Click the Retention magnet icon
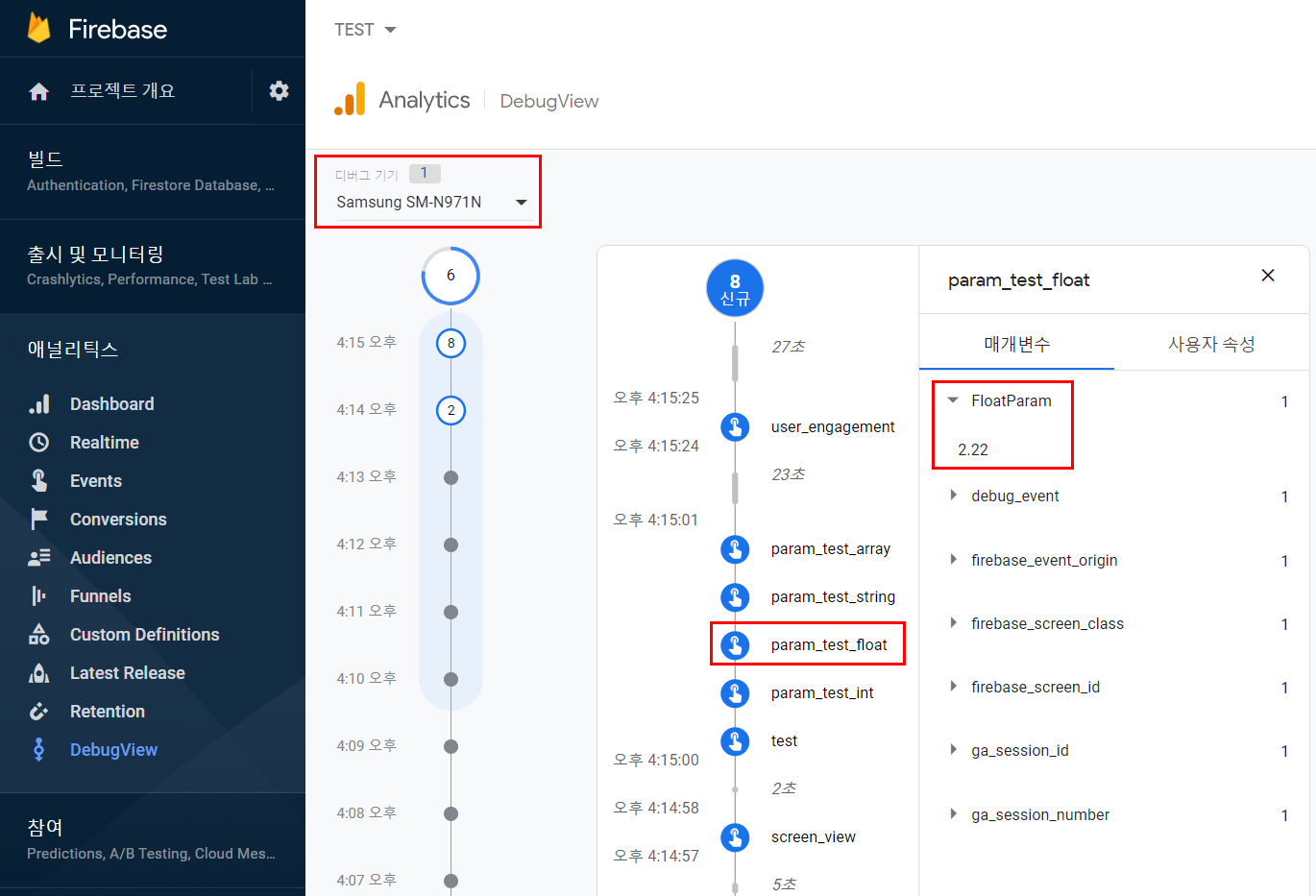Image resolution: width=1316 pixels, height=896 pixels. (39, 712)
